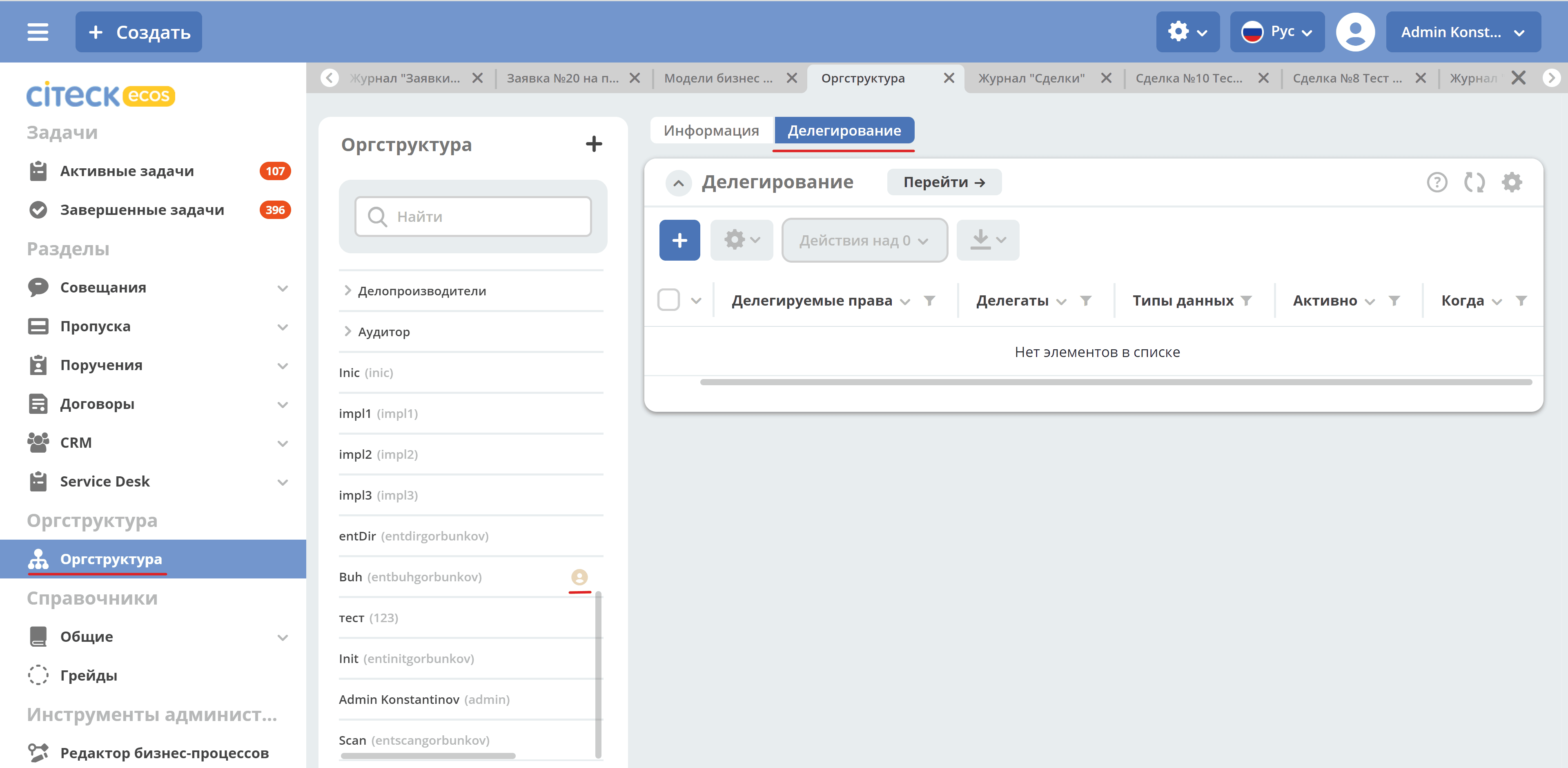This screenshot has height=768, width=1568.
Task: Open the Делегирование widget settings gear
Action: click(x=1511, y=182)
